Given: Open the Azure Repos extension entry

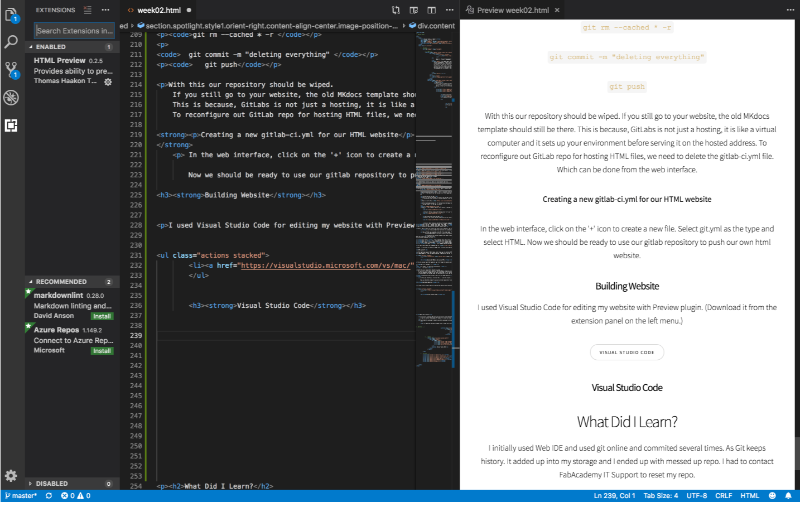Looking at the screenshot, I should [72, 340].
